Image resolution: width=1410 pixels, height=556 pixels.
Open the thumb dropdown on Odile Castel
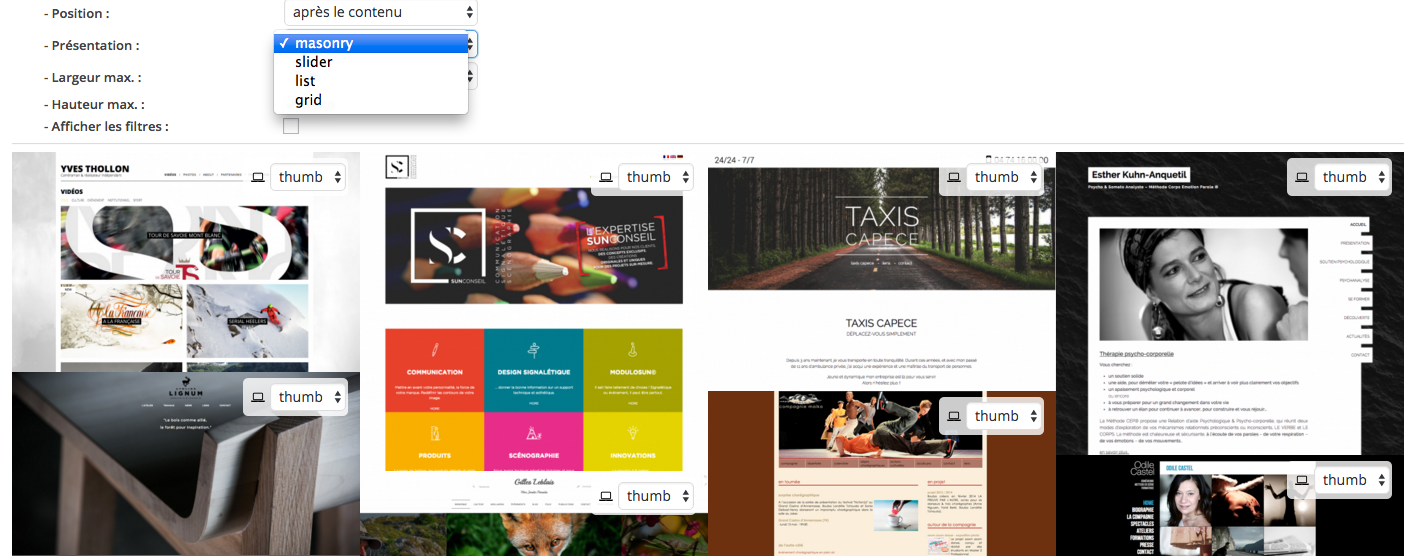[1352, 480]
